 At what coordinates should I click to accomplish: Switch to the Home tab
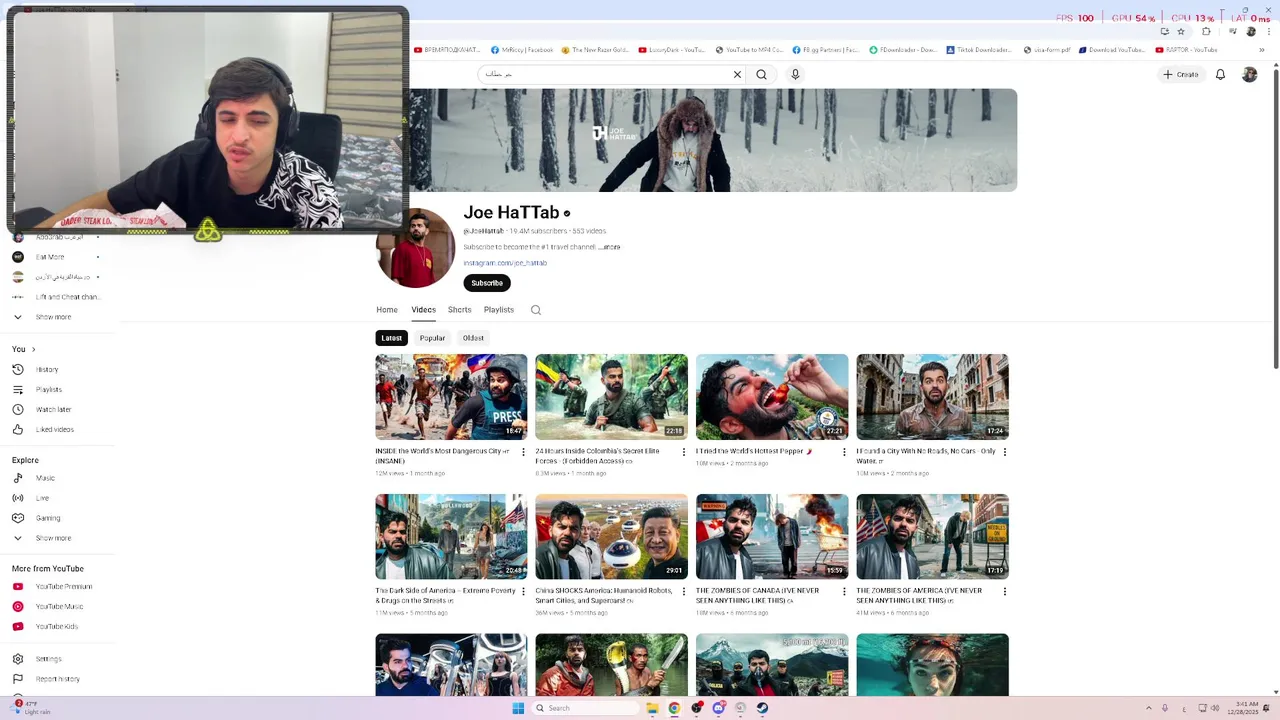point(387,310)
